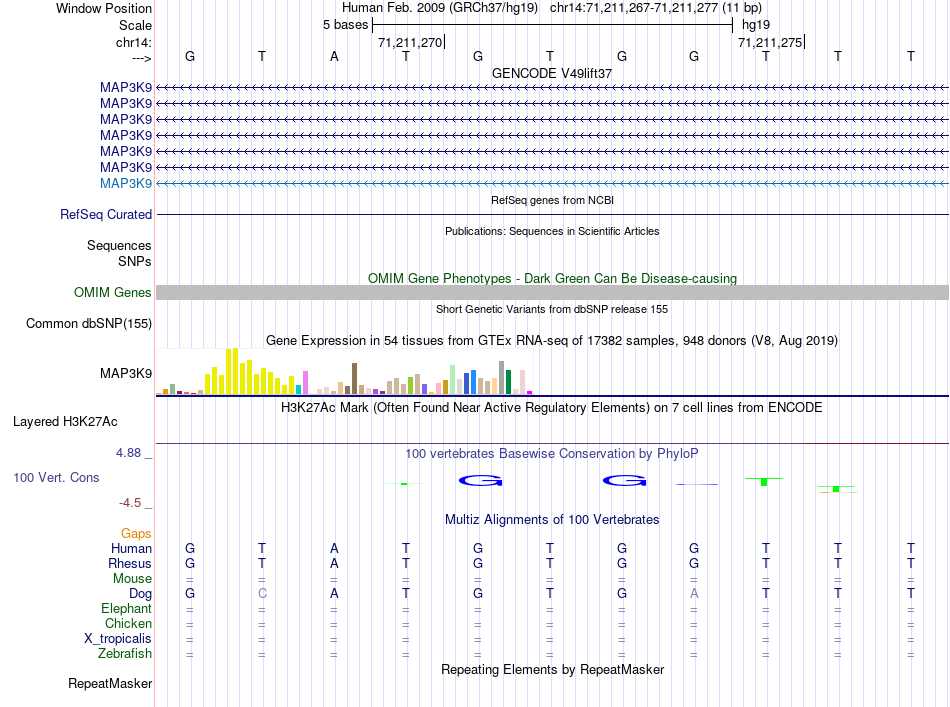Click the '71,211,270' coordinate marker
The image size is (950, 707).
(x=410, y=42)
